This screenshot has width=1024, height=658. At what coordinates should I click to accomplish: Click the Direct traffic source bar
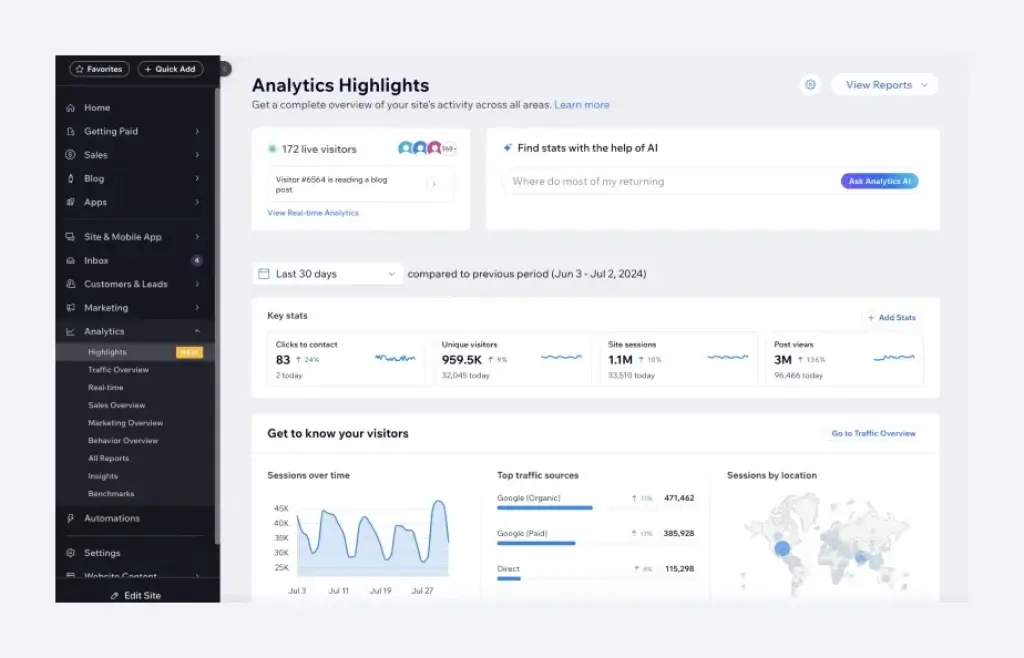(509, 578)
